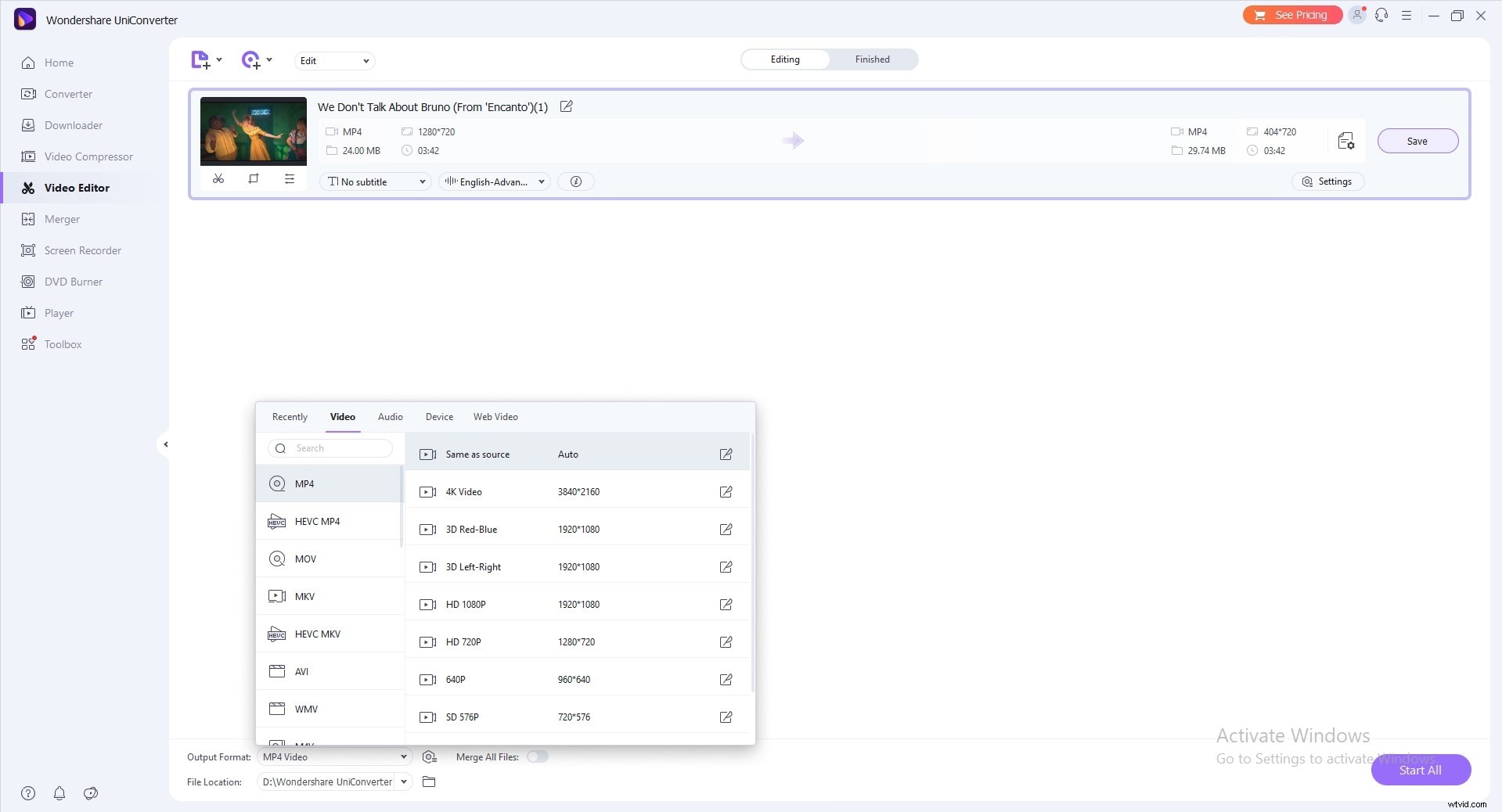Trim the video using the scissors icon
This screenshot has height=812, width=1502.
click(218, 179)
